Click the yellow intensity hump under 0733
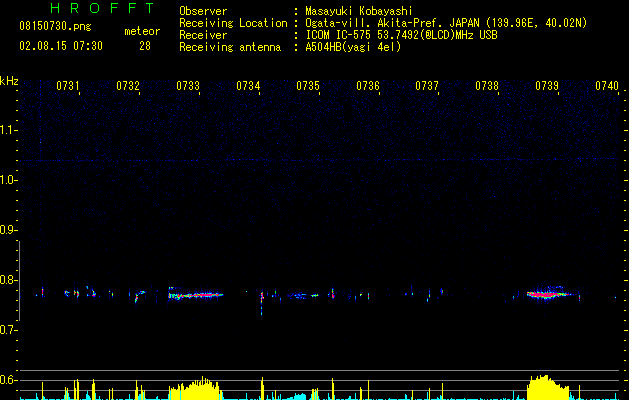 pos(195,388)
